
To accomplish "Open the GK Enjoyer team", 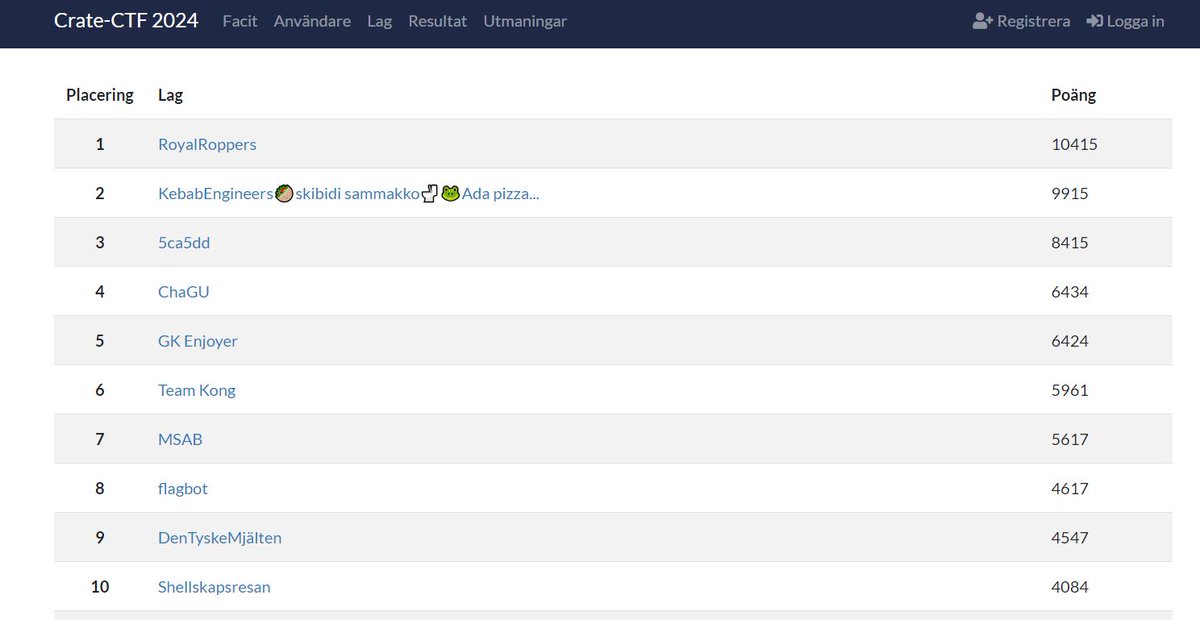I will click(198, 341).
